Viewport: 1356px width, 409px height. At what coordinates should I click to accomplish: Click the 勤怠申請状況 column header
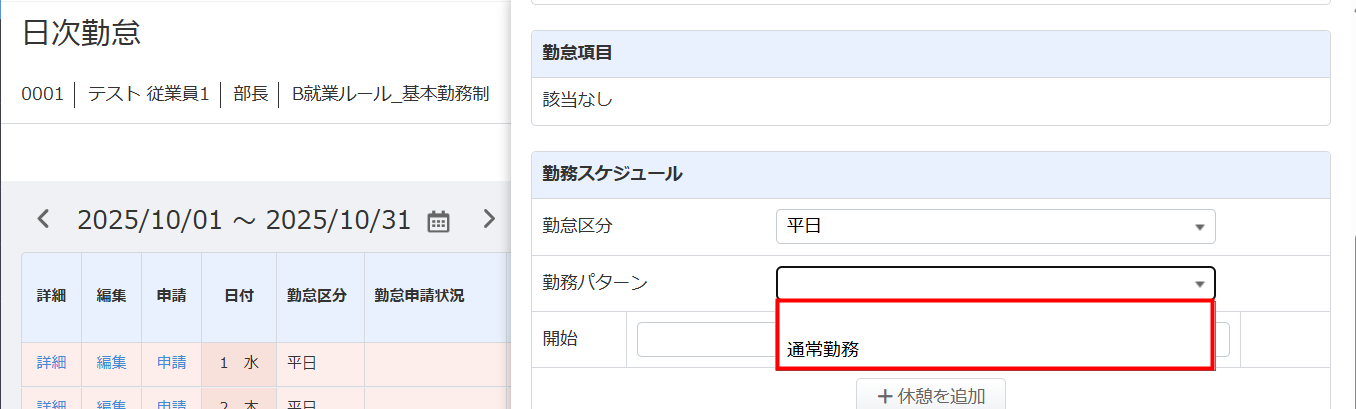click(419, 295)
